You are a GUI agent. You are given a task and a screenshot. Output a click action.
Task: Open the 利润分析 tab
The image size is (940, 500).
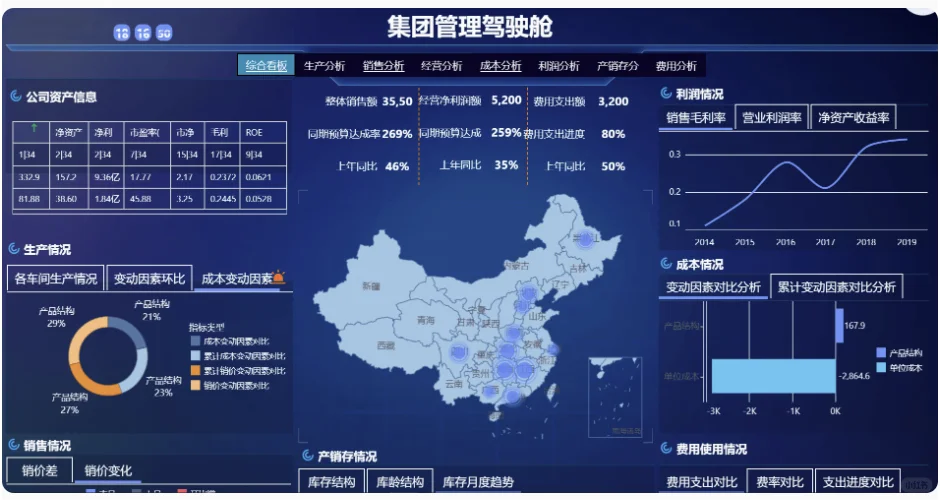[x=559, y=65]
